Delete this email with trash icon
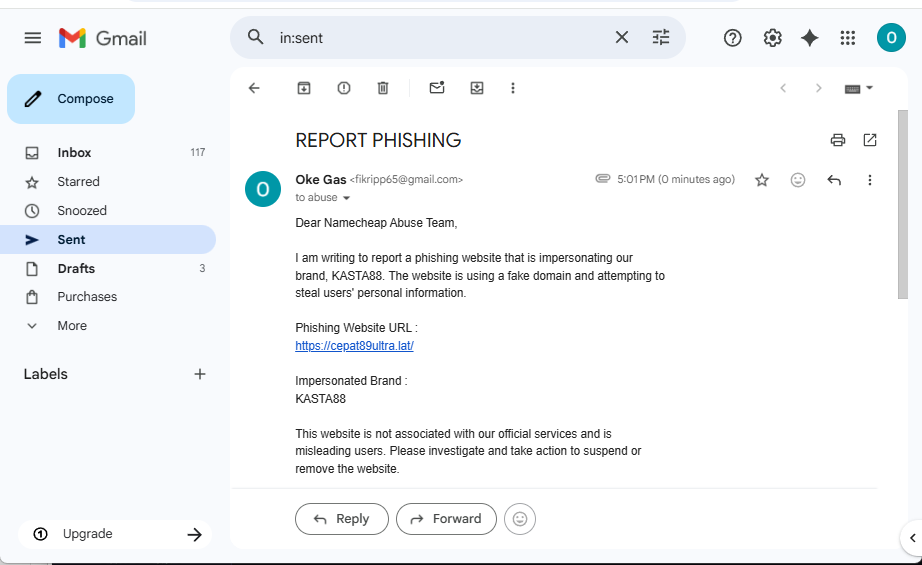Viewport: 922px width, 565px height. click(383, 88)
